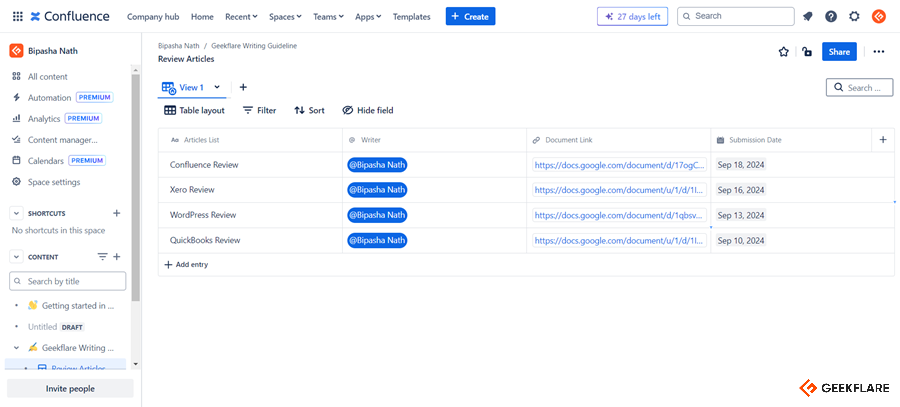Image resolution: width=900 pixels, height=407 pixels.
Task: Go to Home in top navigation
Action: click(x=202, y=17)
